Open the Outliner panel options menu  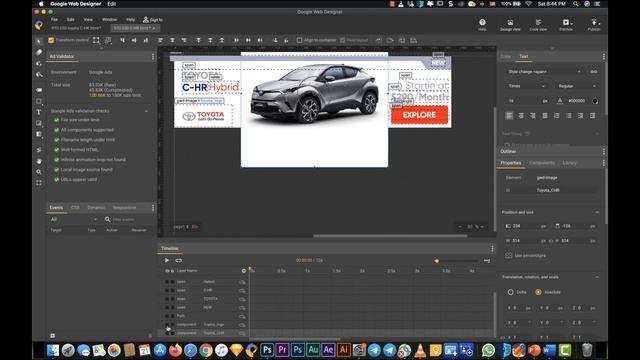coord(604,151)
